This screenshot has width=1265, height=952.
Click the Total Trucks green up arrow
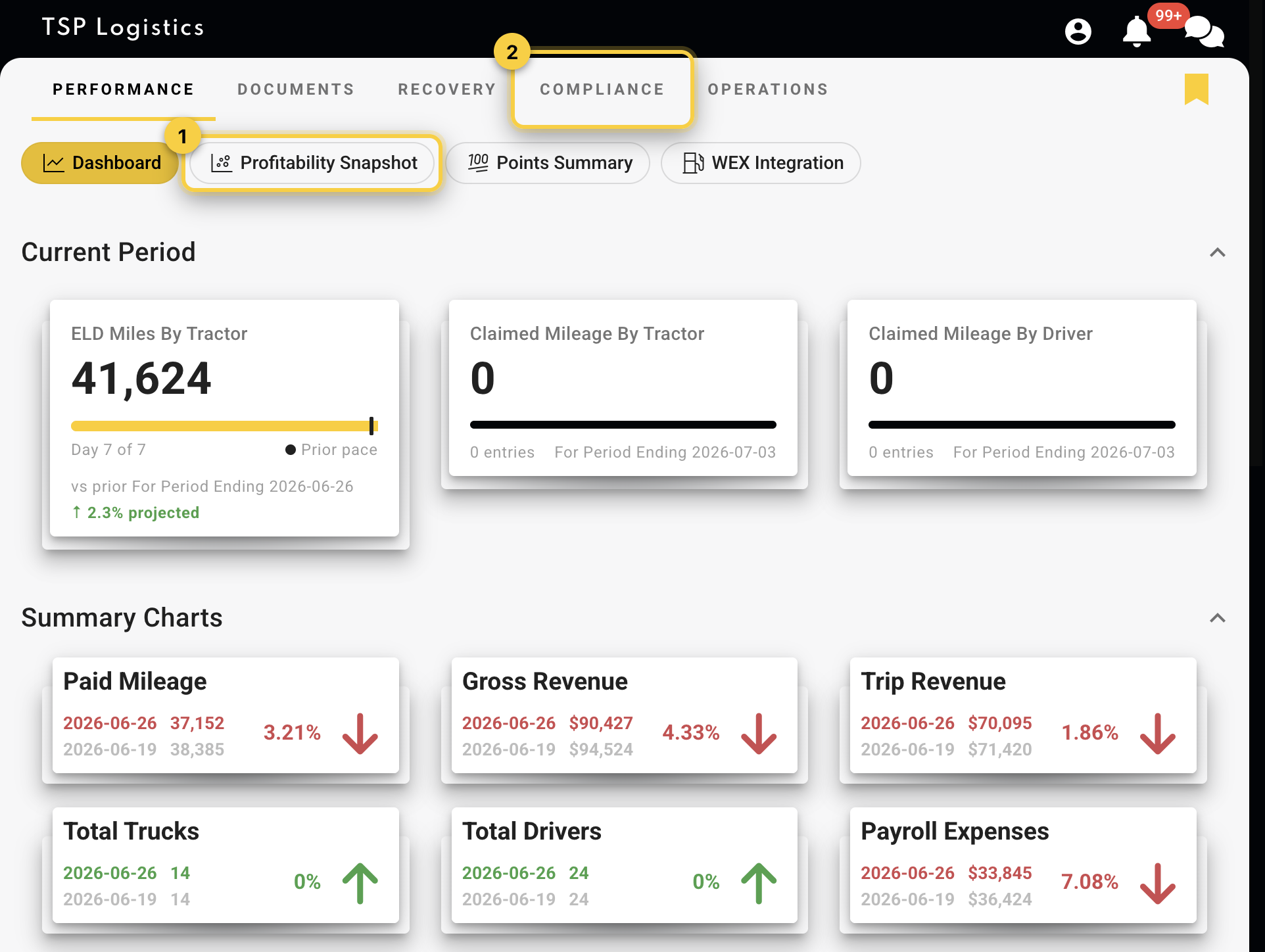(x=360, y=883)
